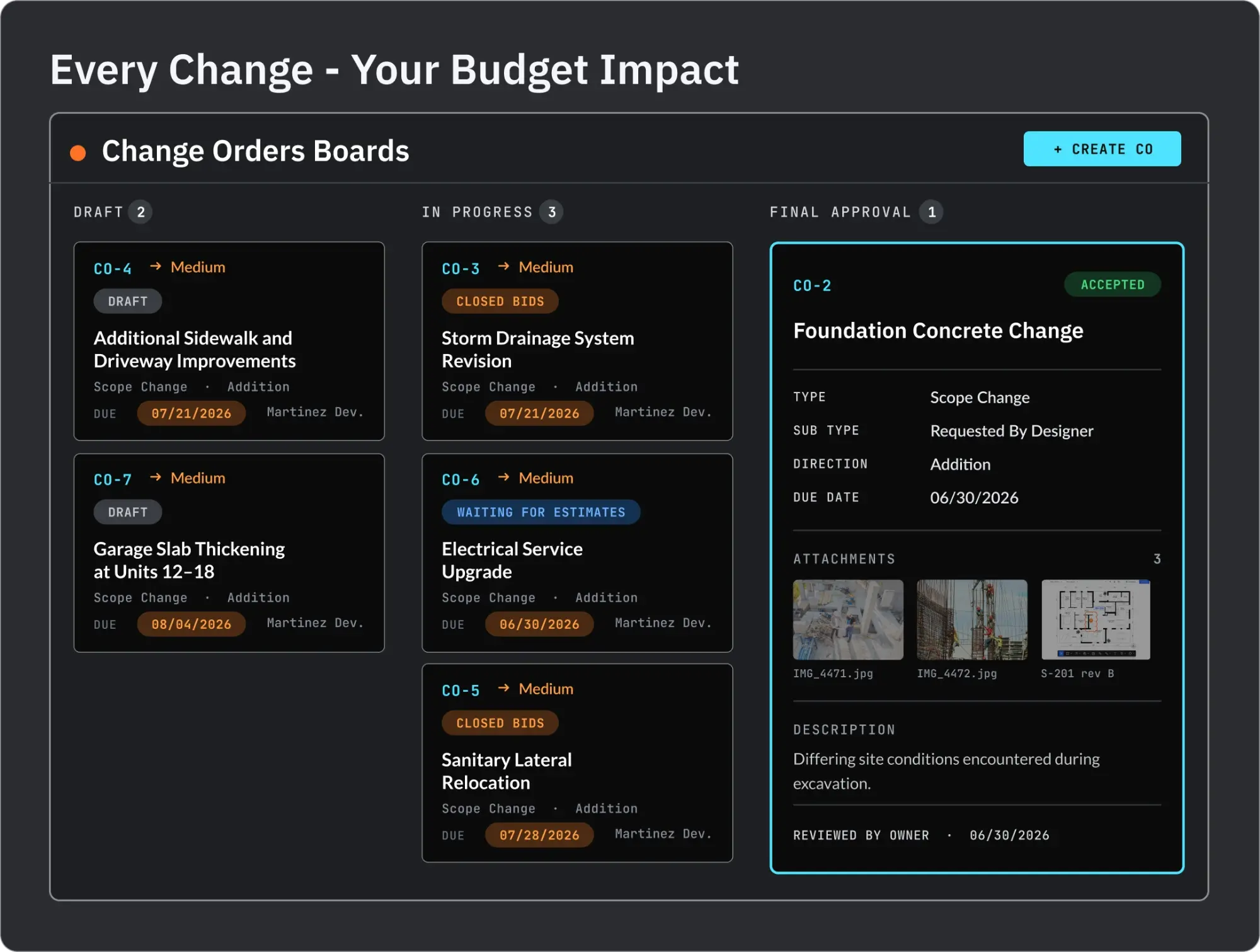The image size is (1260, 952).
Task: Open the CO-3 card ID link
Action: pos(461,268)
